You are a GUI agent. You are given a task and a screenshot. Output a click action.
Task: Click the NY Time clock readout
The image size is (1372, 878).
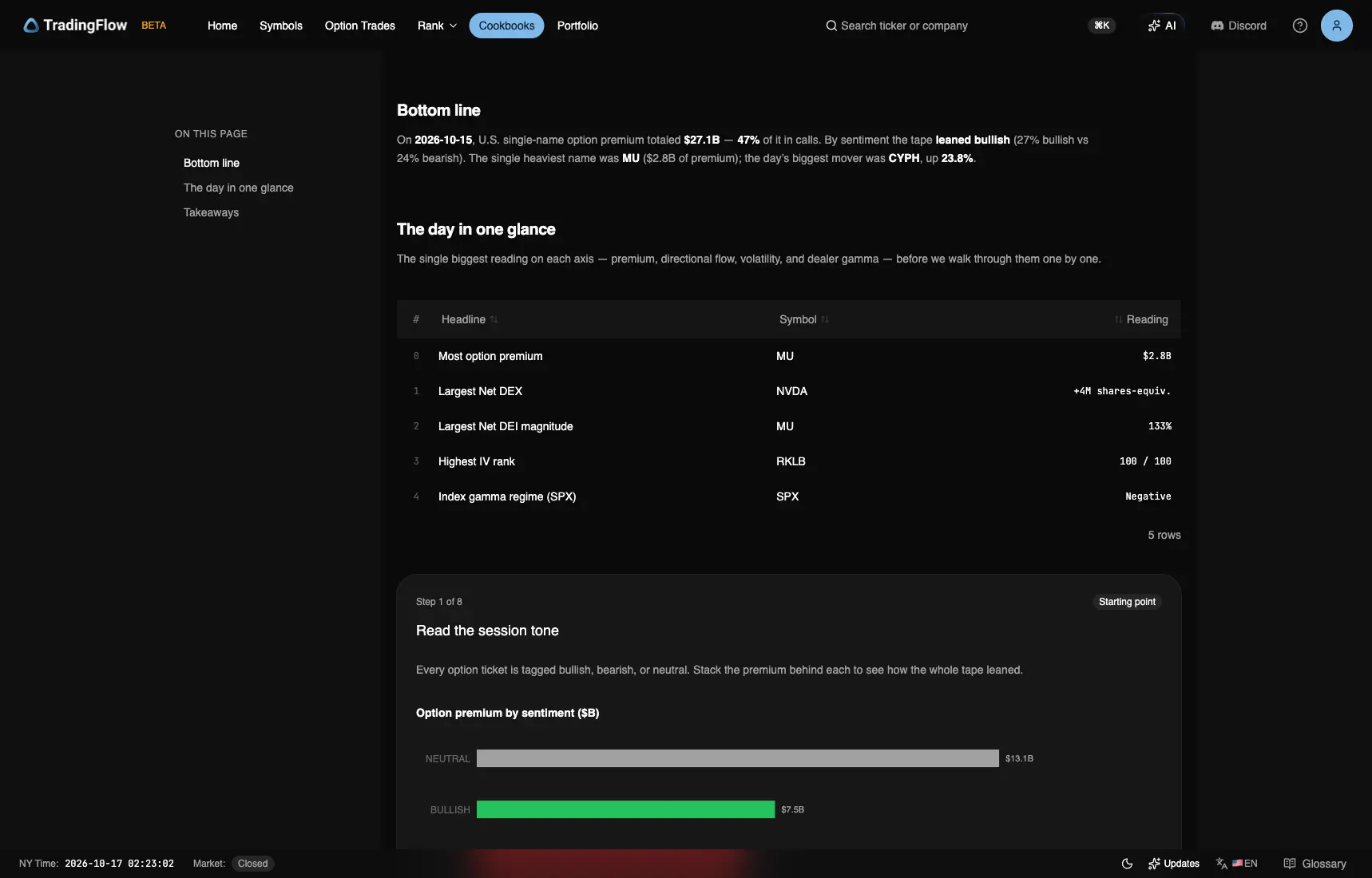119,864
